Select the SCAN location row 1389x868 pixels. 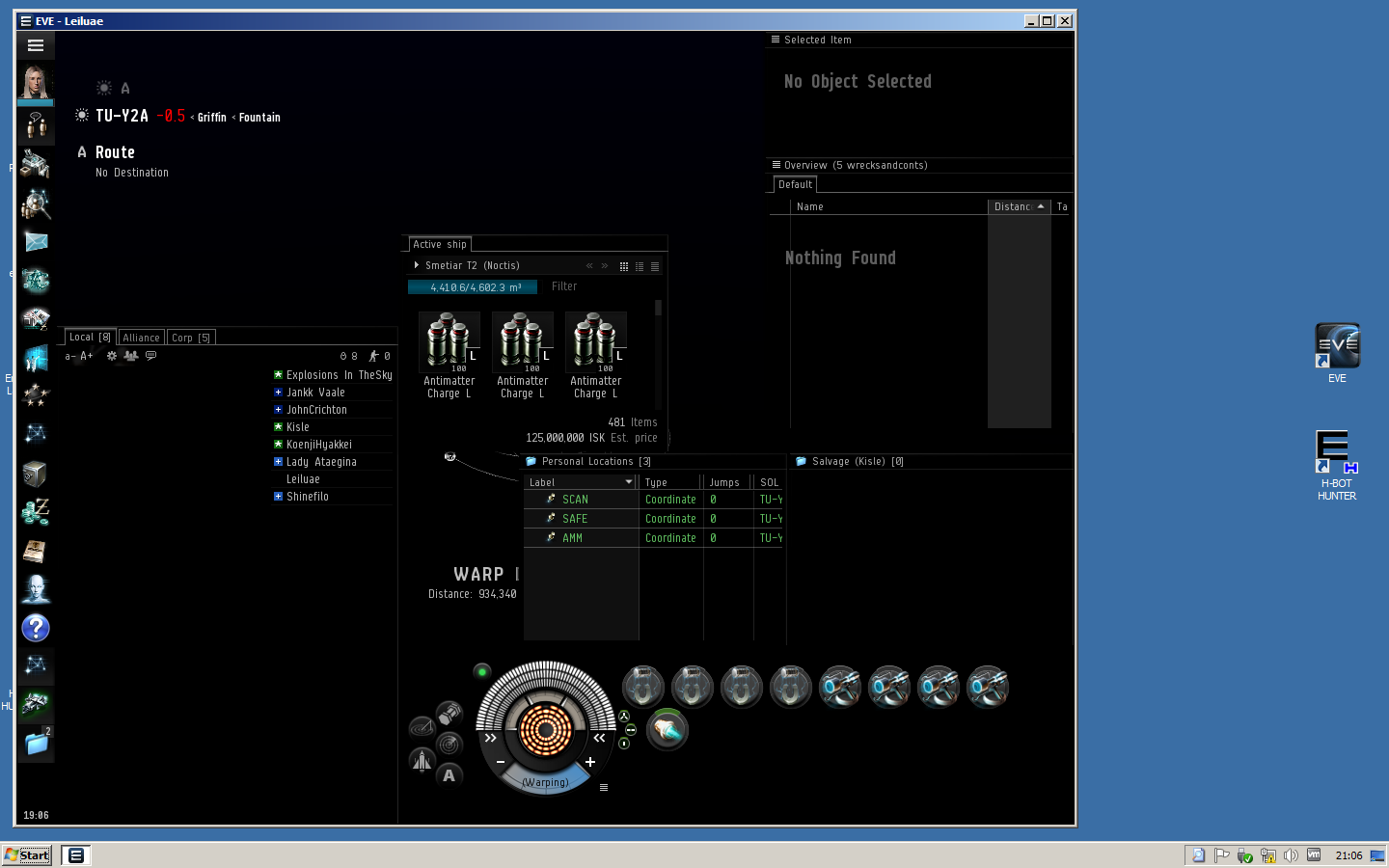pyautogui.click(x=653, y=500)
